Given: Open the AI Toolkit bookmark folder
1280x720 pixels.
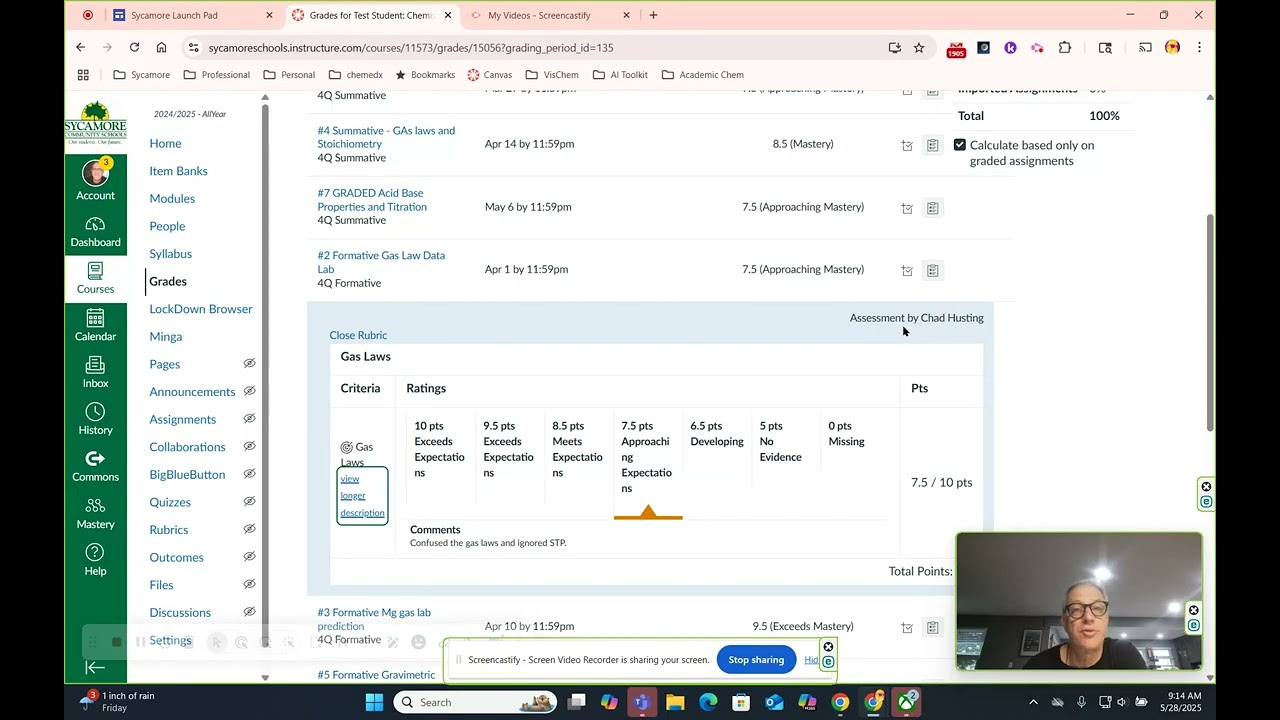Looking at the screenshot, I should (620, 75).
